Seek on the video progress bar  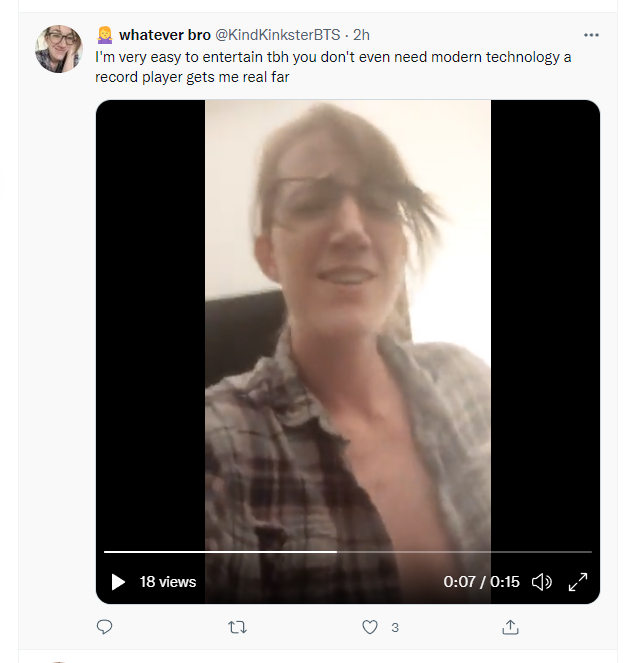[348, 552]
